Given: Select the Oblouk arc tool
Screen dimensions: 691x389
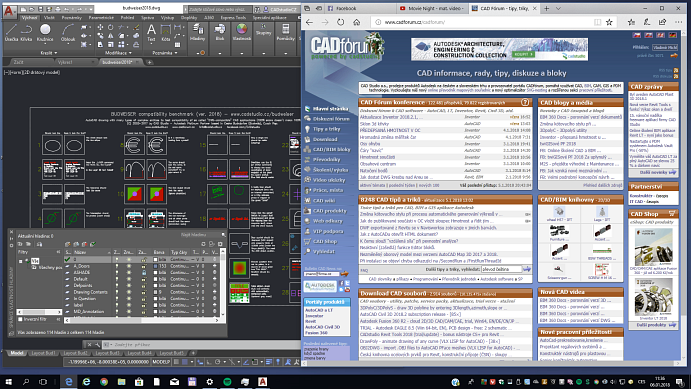Looking at the screenshot, I should [x=68, y=33].
